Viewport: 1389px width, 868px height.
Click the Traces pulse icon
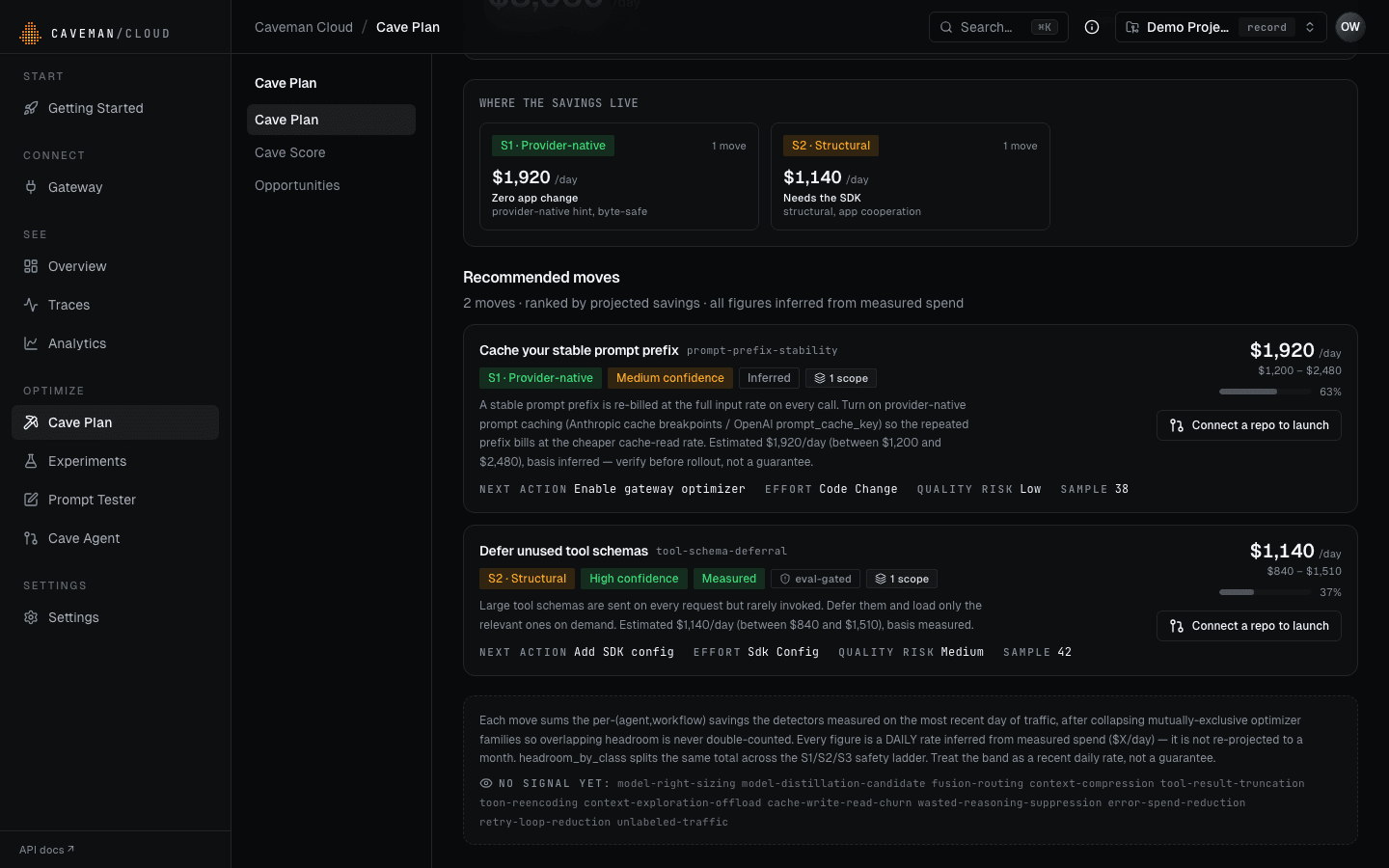(x=31, y=305)
